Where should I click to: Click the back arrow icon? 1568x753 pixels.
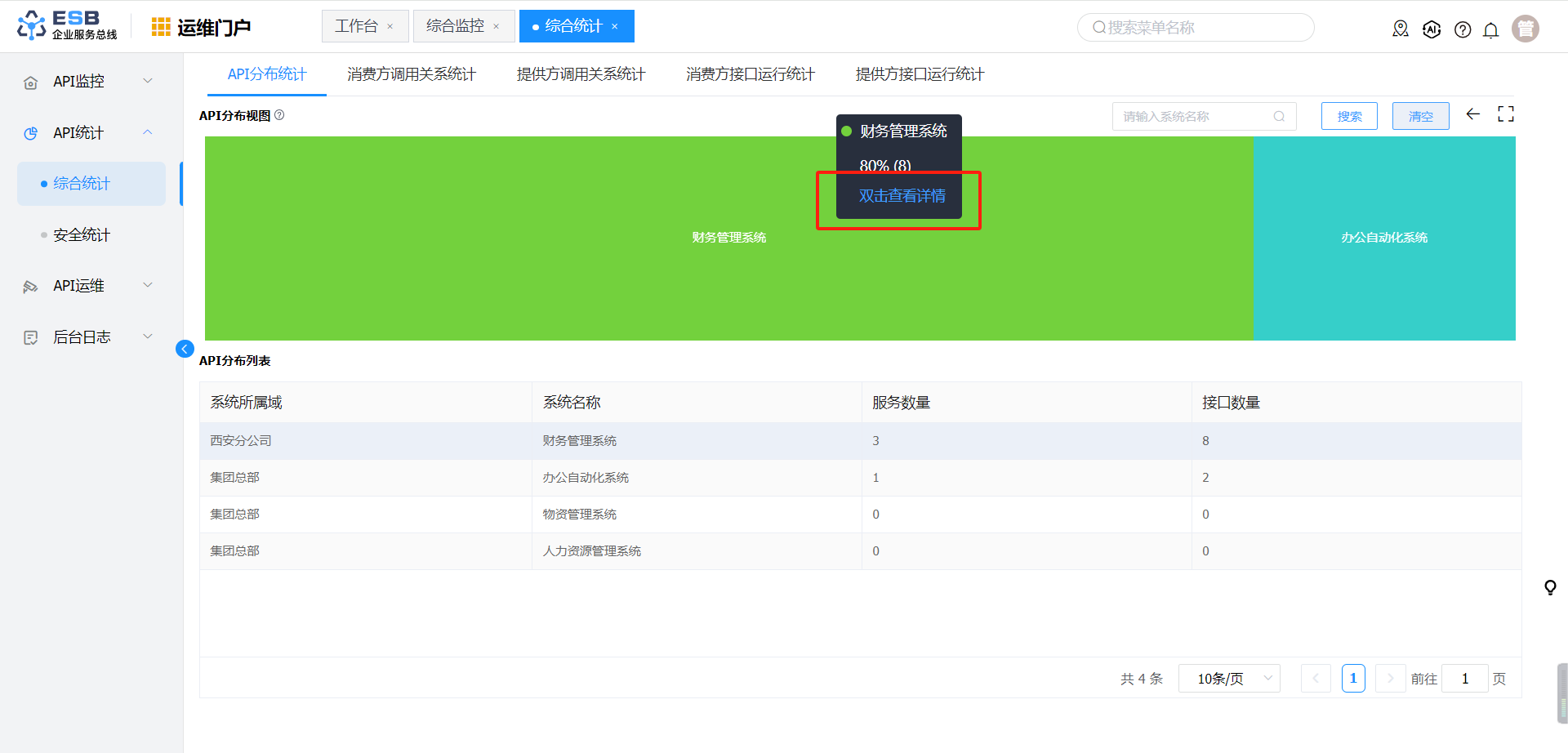pos(1472,114)
